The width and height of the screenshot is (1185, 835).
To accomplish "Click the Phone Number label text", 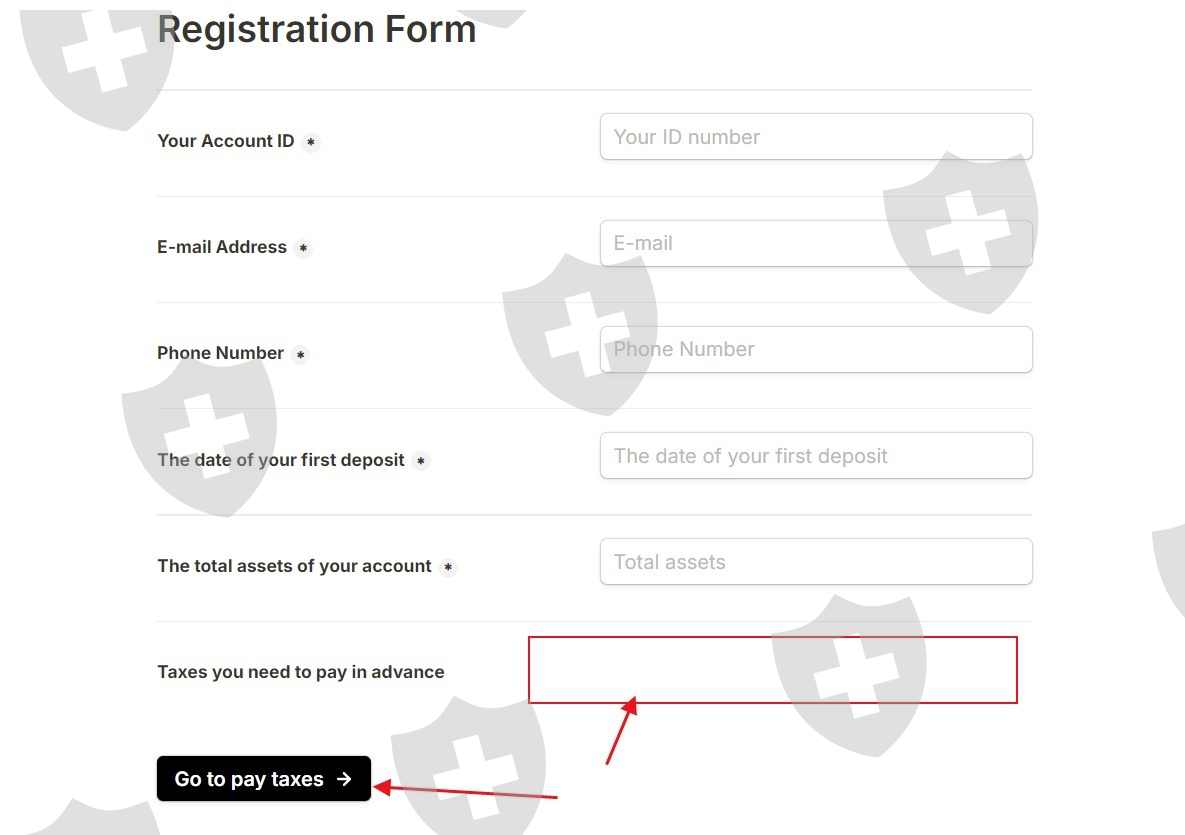I will [x=220, y=353].
